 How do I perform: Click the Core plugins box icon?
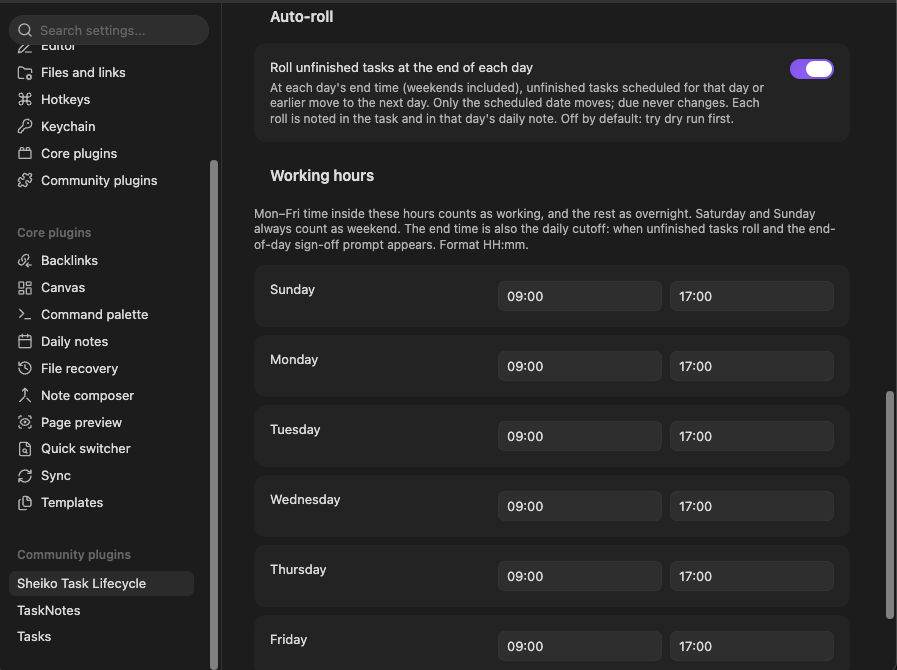(25, 153)
